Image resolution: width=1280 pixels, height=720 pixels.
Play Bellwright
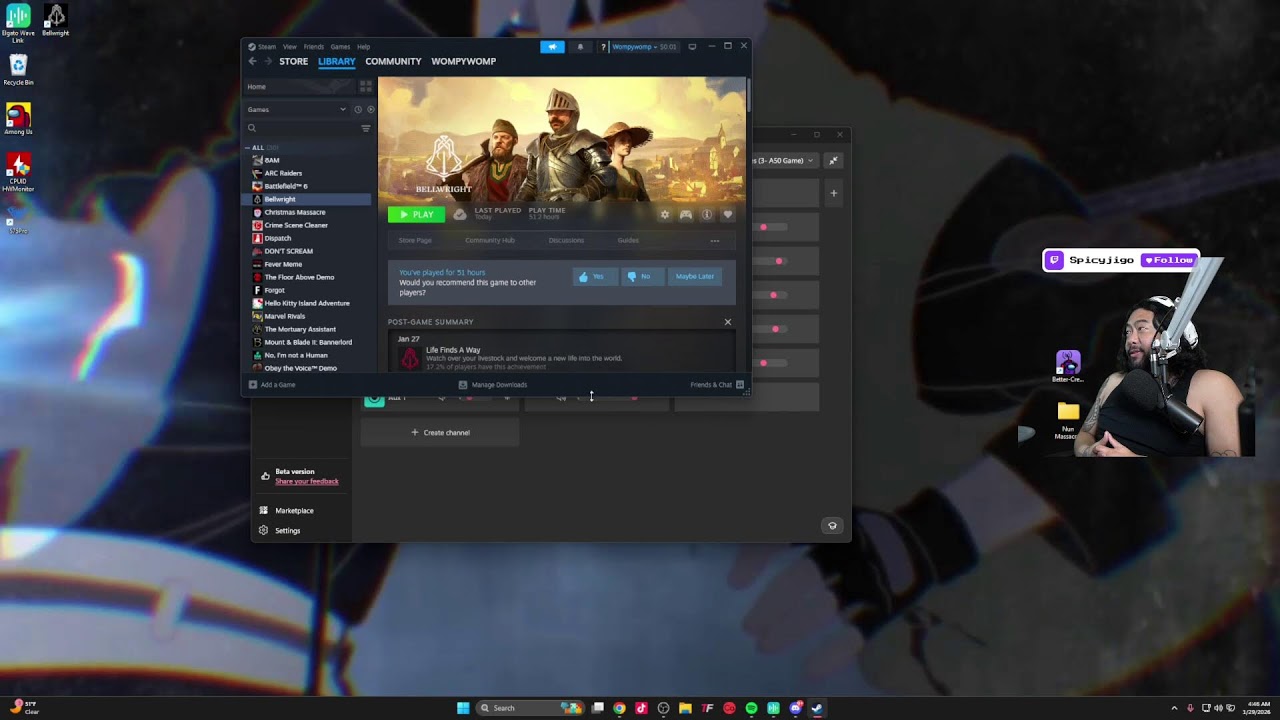click(416, 214)
